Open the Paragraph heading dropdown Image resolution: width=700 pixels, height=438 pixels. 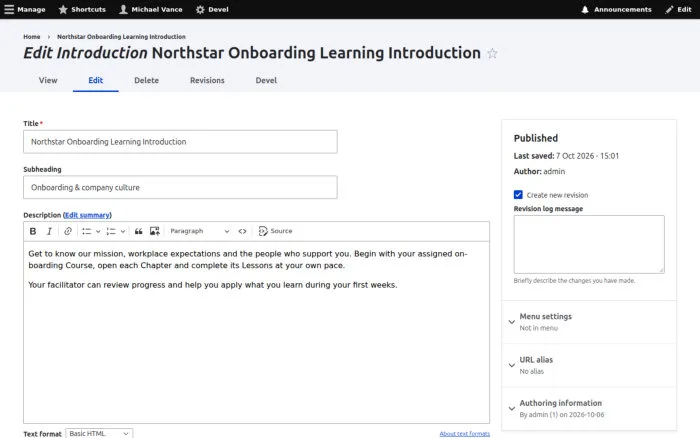pos(199,231)
